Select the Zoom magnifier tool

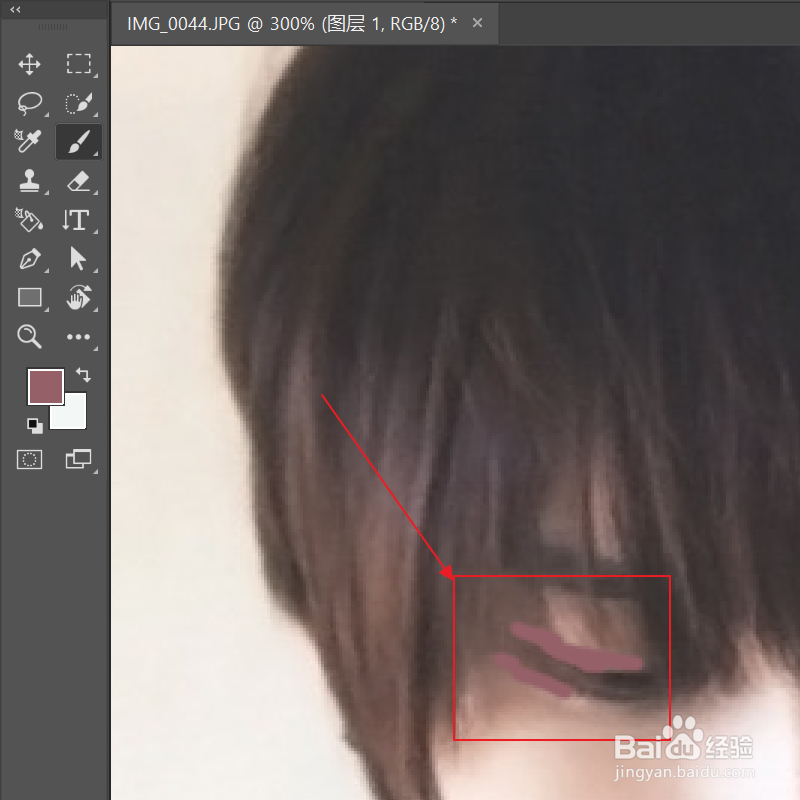[x=29, y=336]
